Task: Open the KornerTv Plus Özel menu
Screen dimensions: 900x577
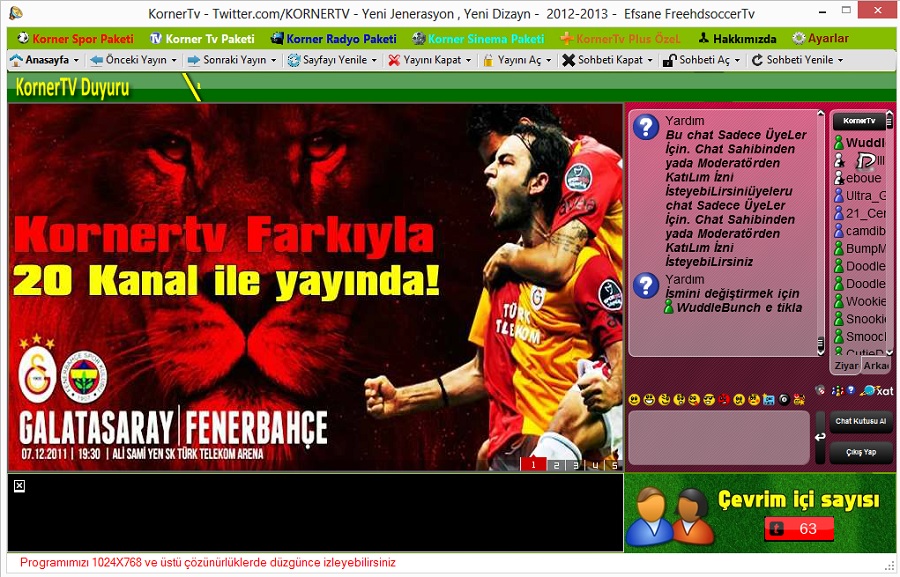Action: [x=620, y=38]
